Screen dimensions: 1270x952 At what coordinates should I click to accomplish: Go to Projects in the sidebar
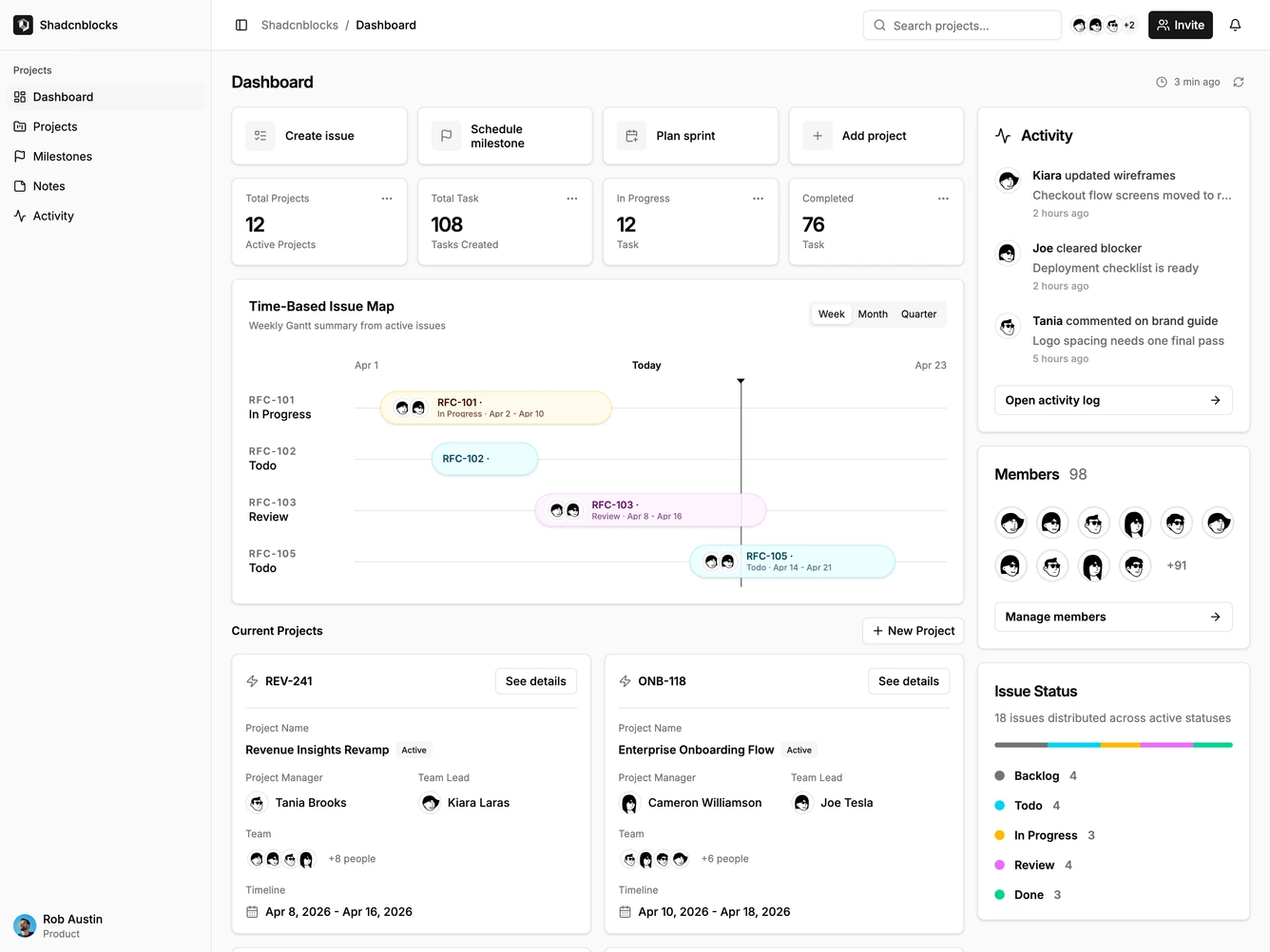[x=106, y=126]
